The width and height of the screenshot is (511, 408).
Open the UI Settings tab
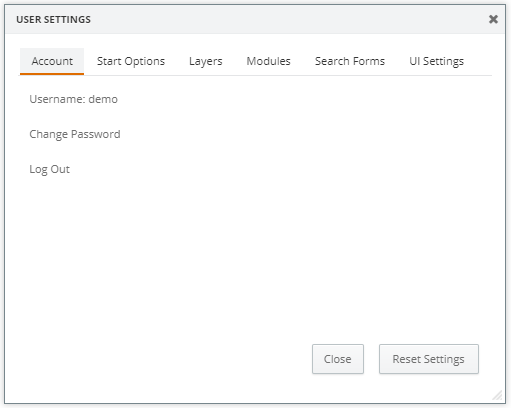point(436,61)
